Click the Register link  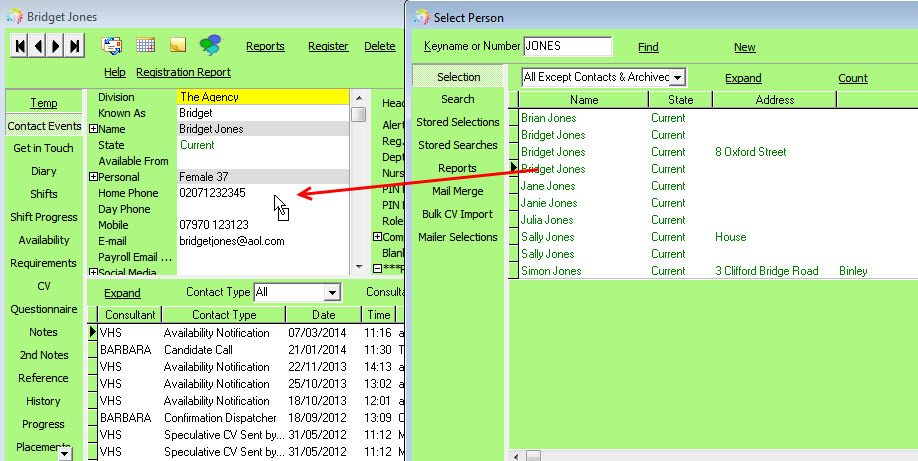pyautogui.click(x=328, y=46)
